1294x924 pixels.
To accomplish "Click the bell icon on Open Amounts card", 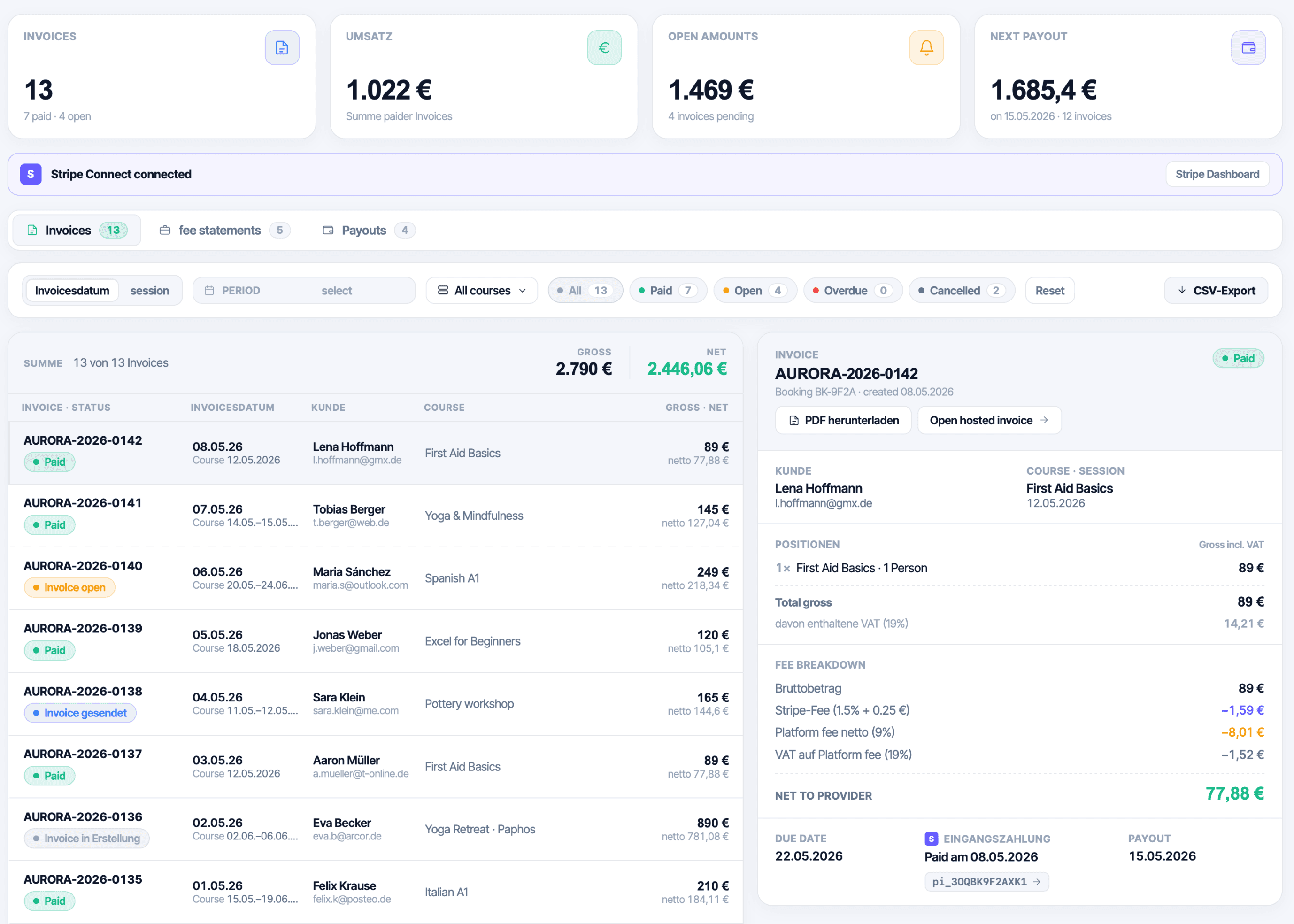I will (x=926, y=48).
